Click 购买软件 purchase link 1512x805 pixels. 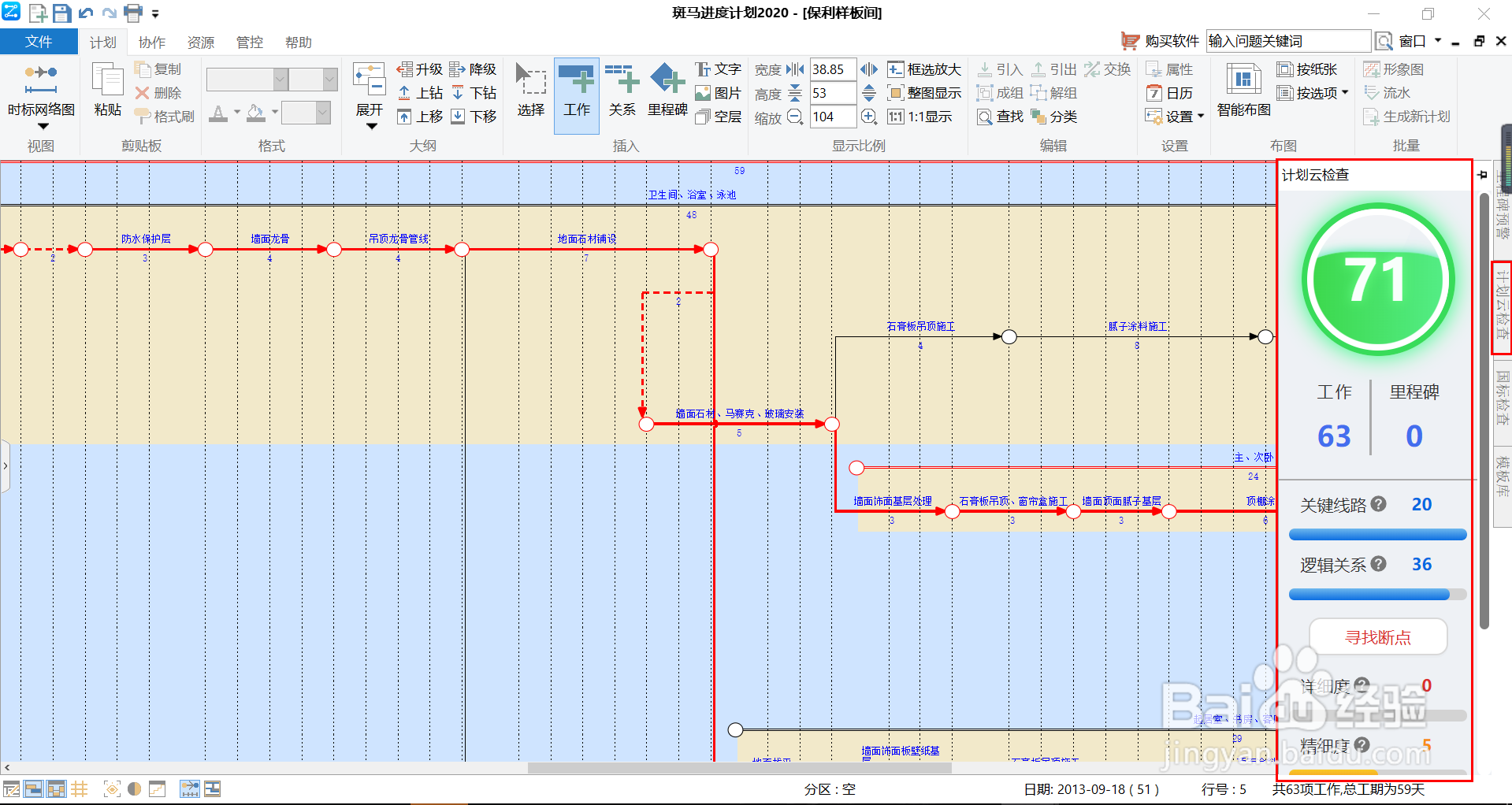coord(1160,41)
